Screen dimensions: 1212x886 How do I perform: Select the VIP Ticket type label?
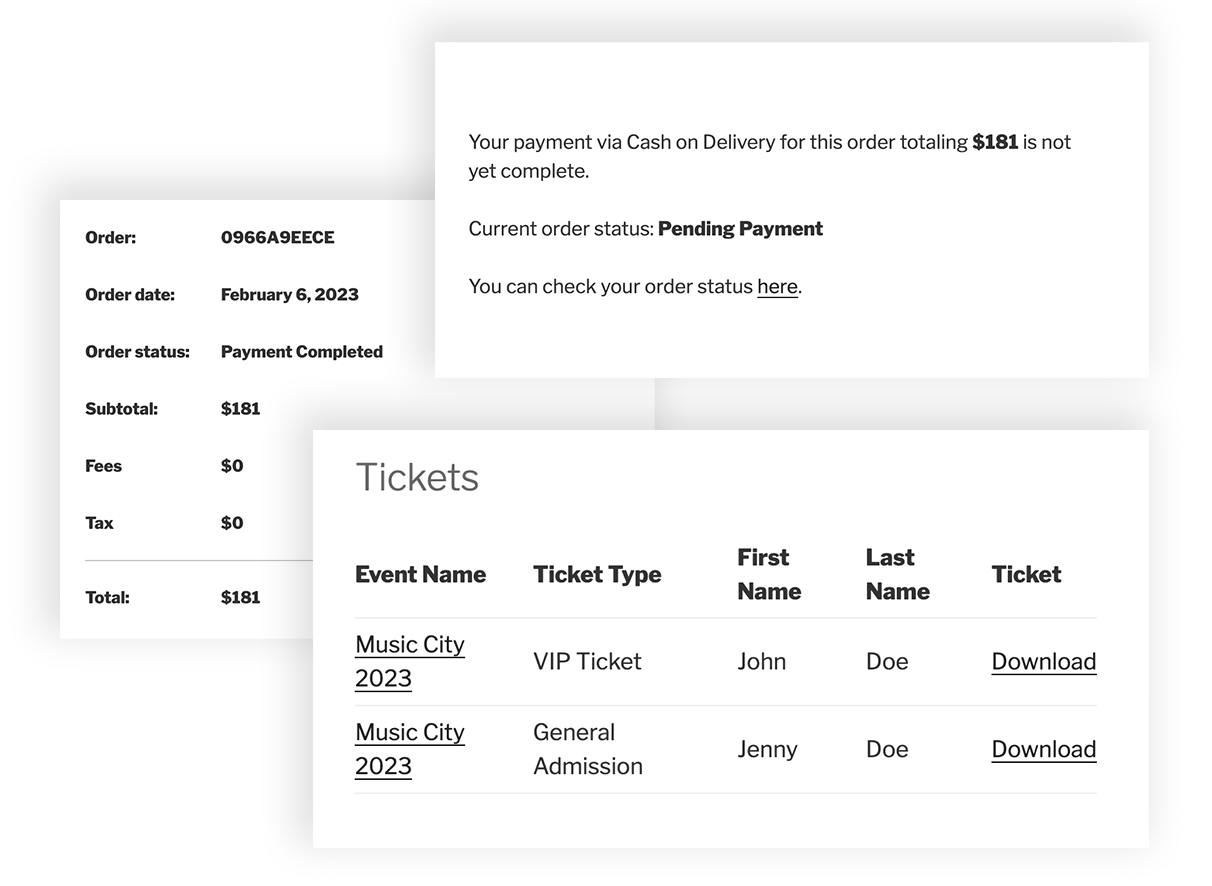tap(586, 661)
